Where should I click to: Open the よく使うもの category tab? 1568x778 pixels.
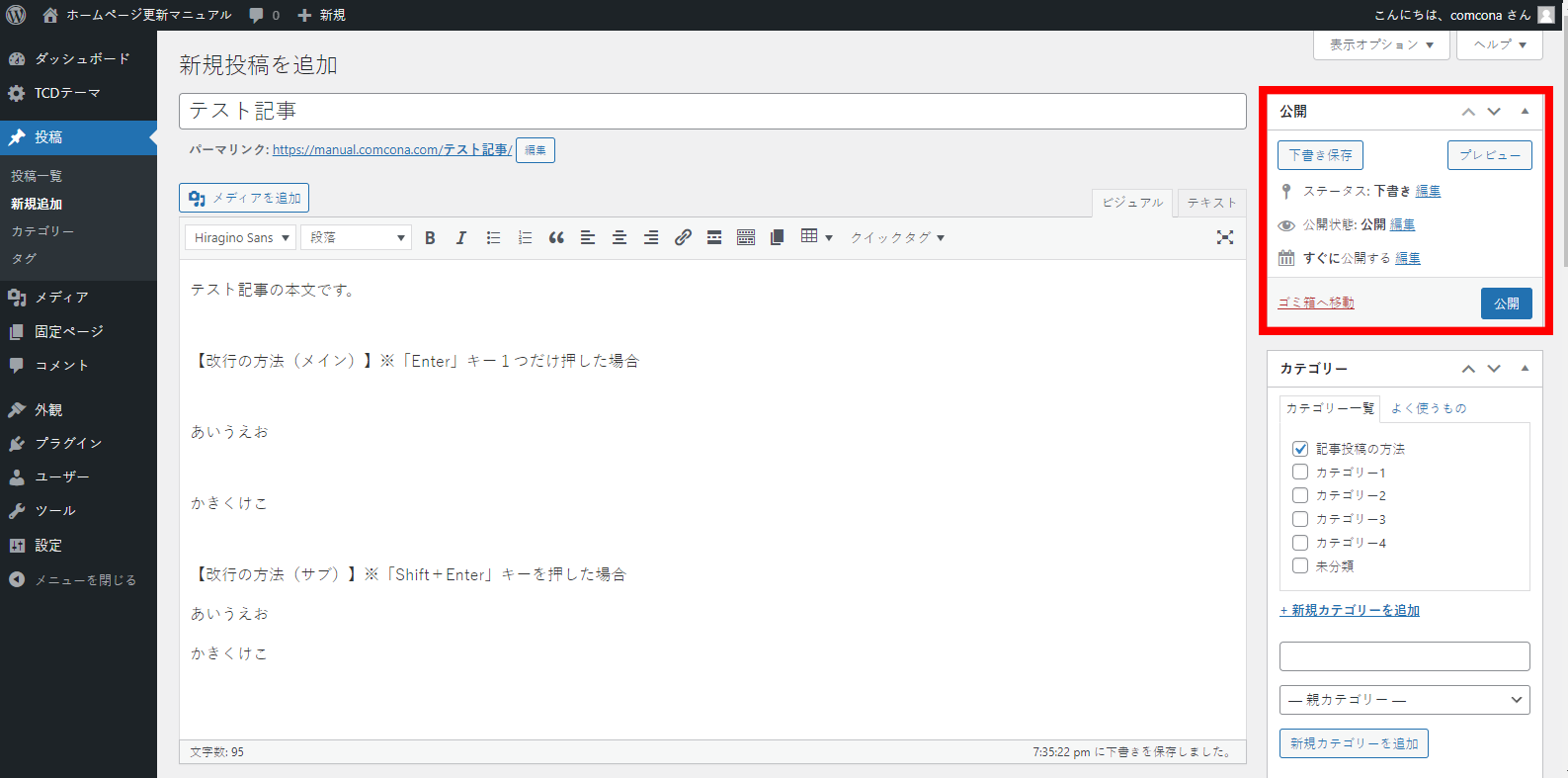point(1429,408)
